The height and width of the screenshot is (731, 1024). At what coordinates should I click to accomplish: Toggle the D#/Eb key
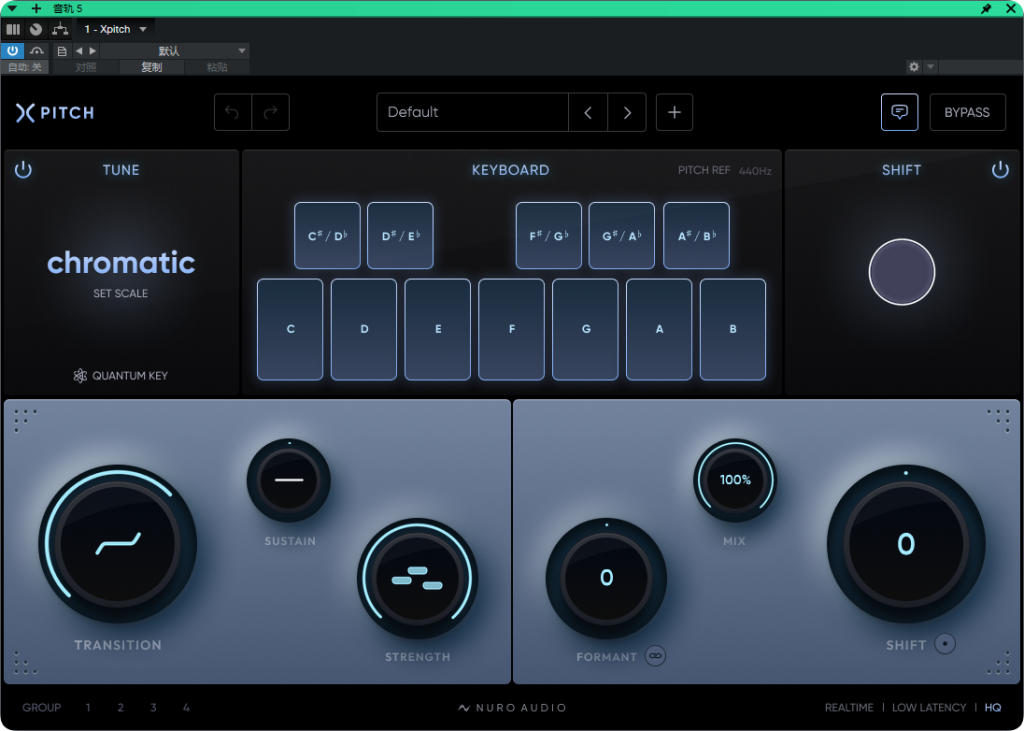click(x=400, y=236)
